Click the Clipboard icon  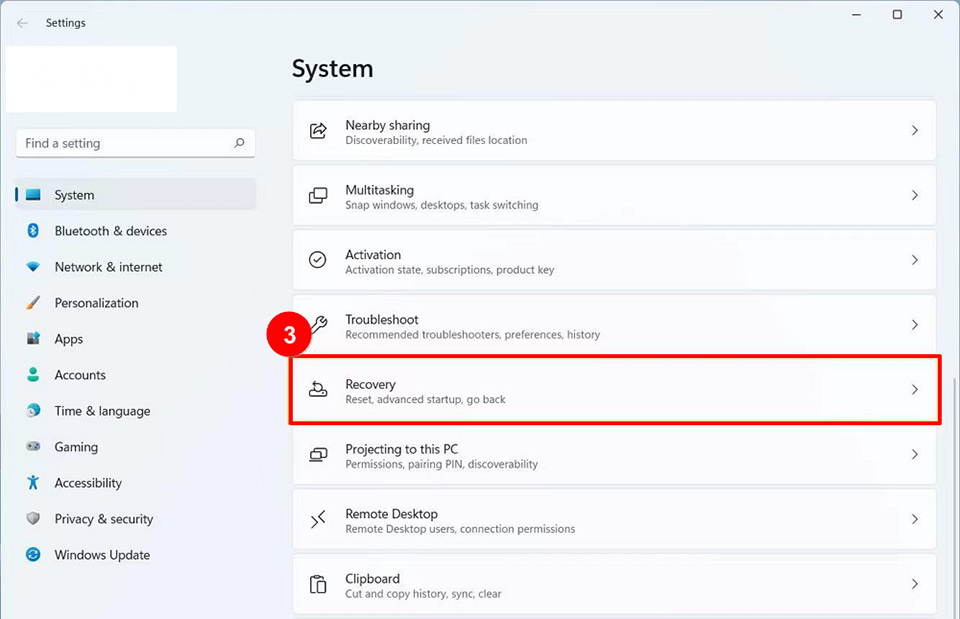click(x=318, y=584)
